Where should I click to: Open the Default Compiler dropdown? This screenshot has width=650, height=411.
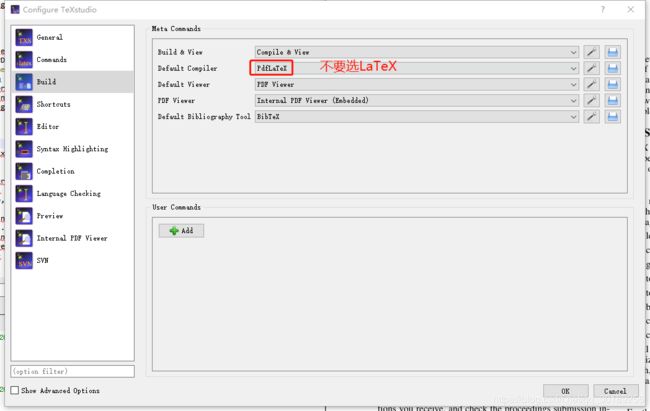[x=417, y=68]
